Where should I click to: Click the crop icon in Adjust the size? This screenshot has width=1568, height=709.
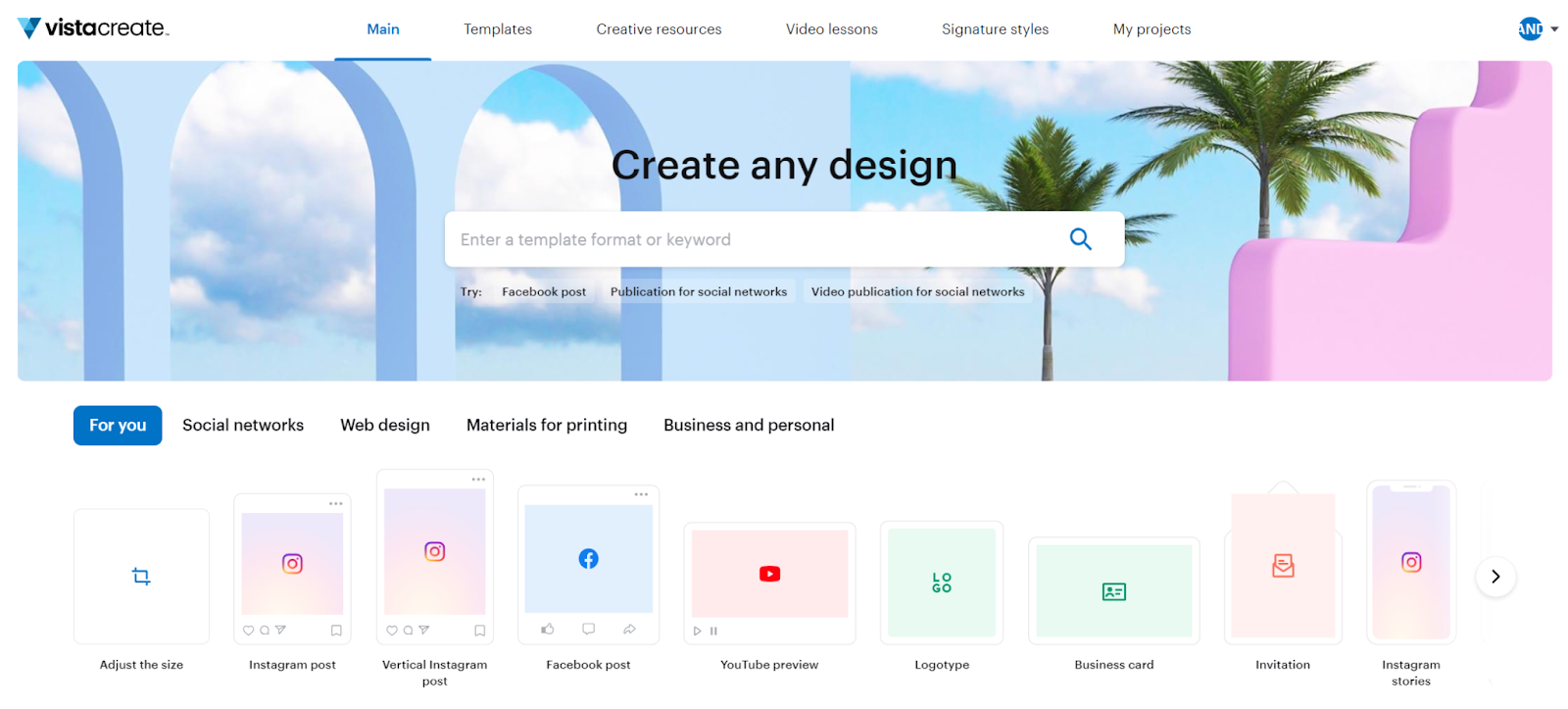[141, 577]
